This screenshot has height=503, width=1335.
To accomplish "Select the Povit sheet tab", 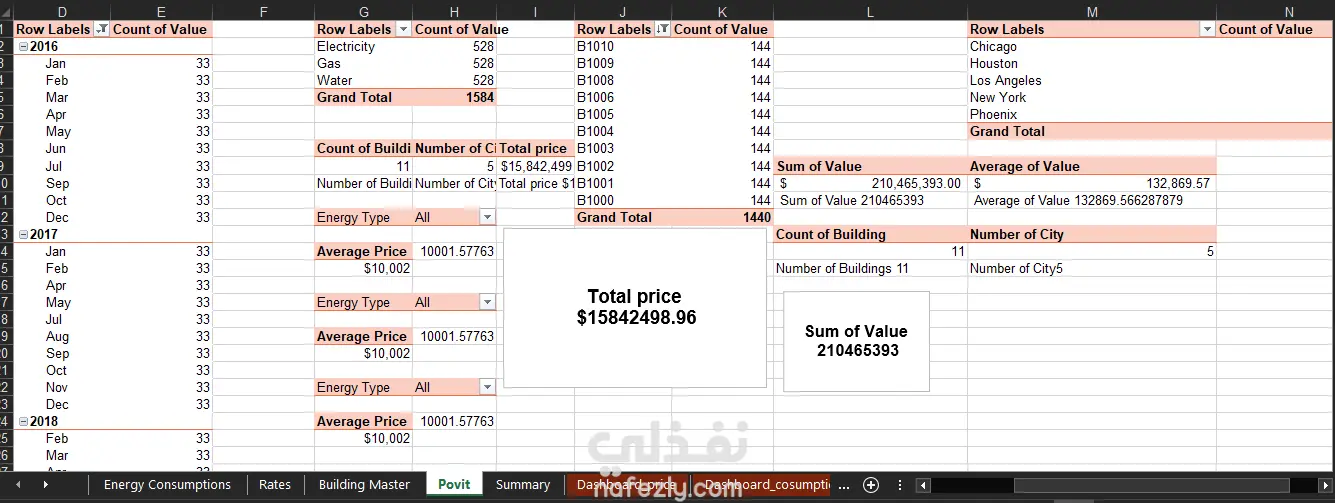I will coord(454,485).
